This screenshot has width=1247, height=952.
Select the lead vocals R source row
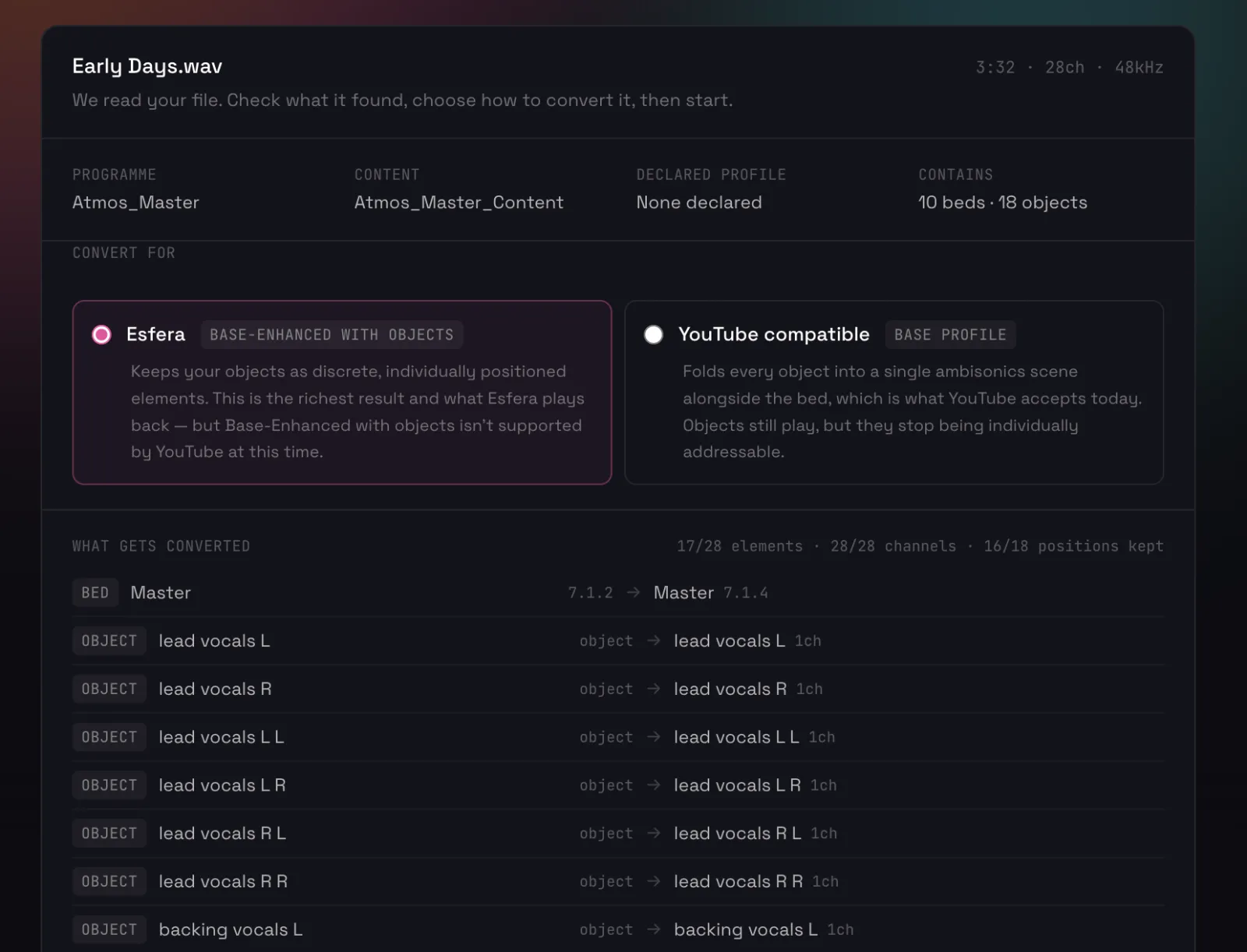(x=215, y=689)
